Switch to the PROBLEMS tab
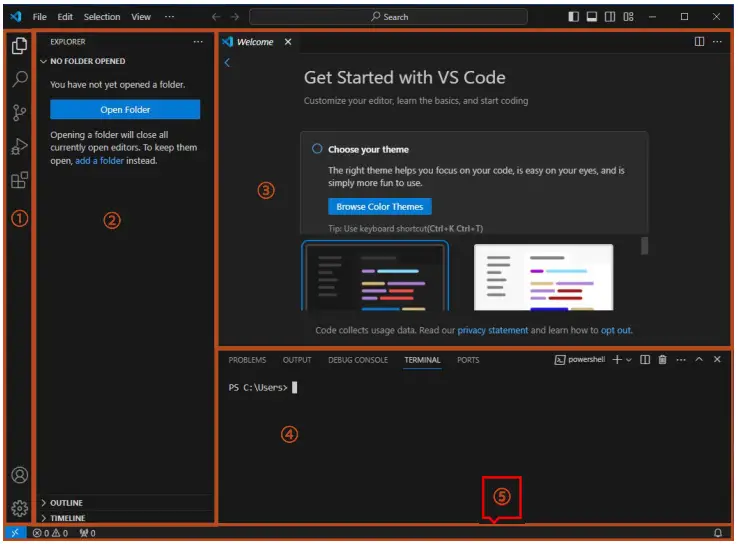The image size is (738, 544). (x=247, y=360)
